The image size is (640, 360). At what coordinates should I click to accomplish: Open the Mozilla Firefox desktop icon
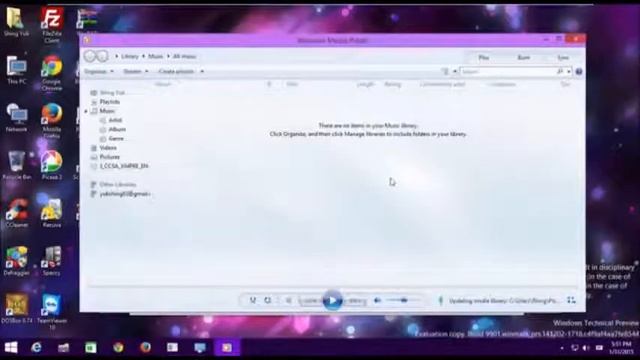52,120
